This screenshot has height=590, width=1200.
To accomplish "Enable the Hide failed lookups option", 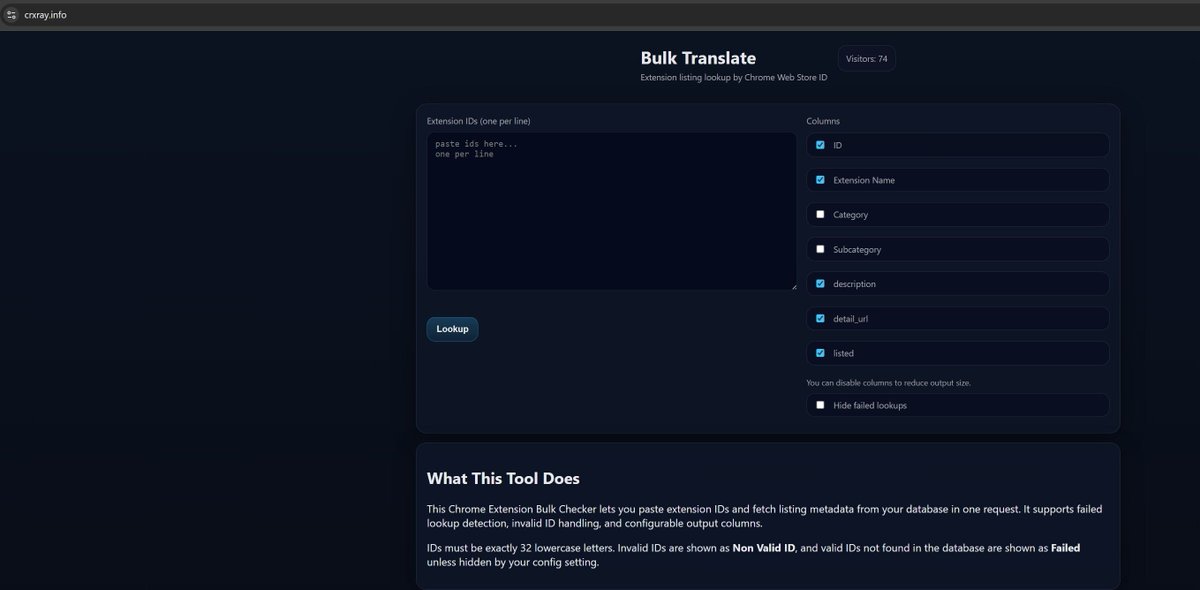I will tap(820, 404).
